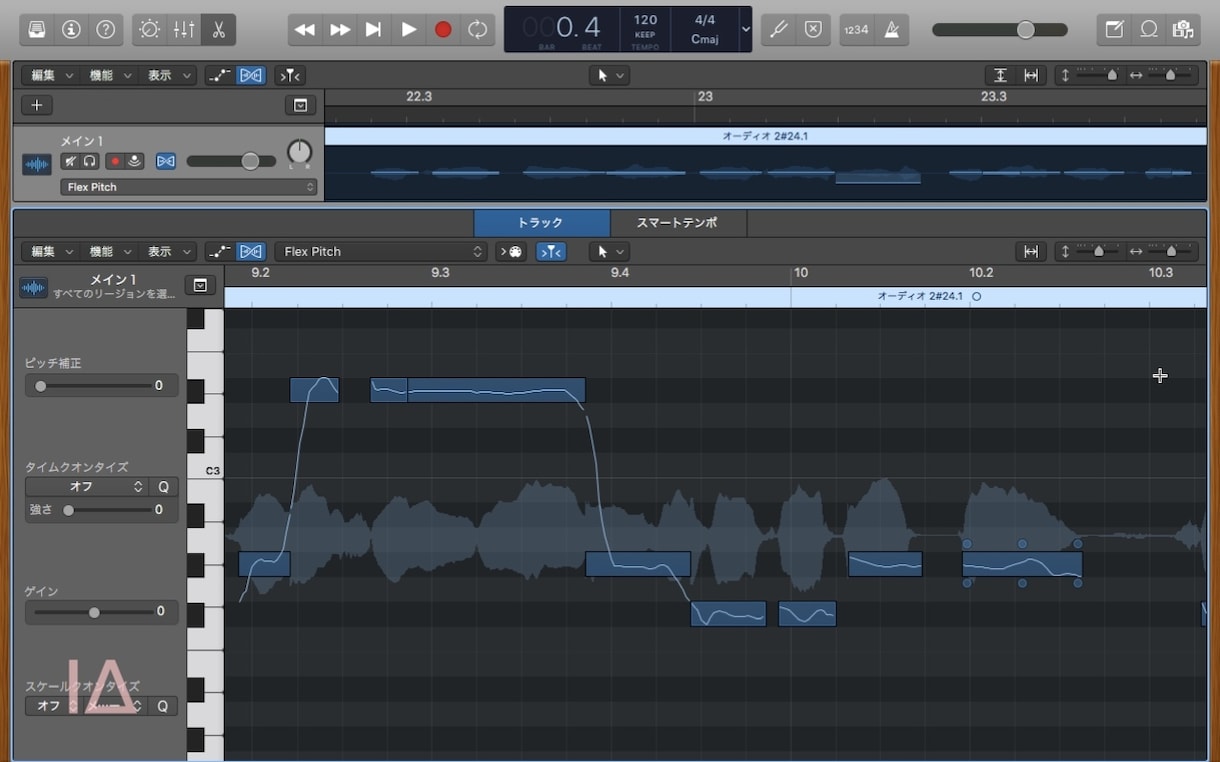Open editor 機能 menu
Screen dimensions: 1220x762
111,252
